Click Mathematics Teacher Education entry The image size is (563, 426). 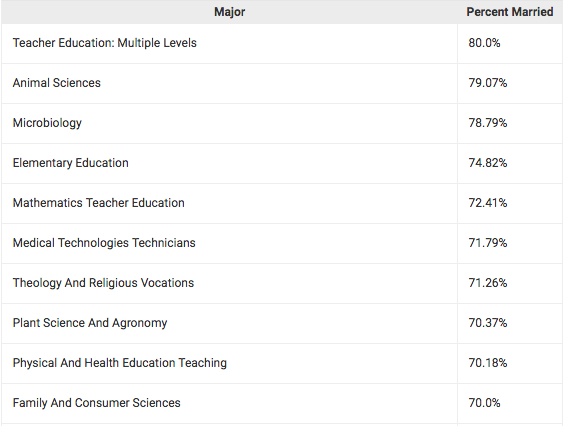[99, 203]
